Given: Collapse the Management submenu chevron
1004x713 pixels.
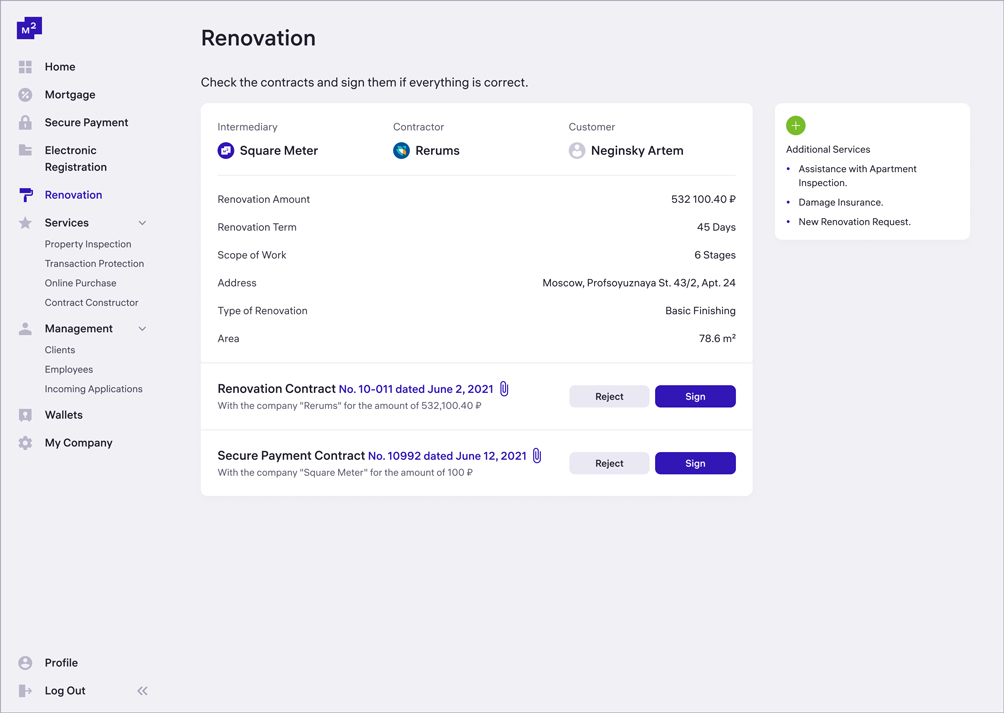Looking at the screenshot, I should 142,329.
